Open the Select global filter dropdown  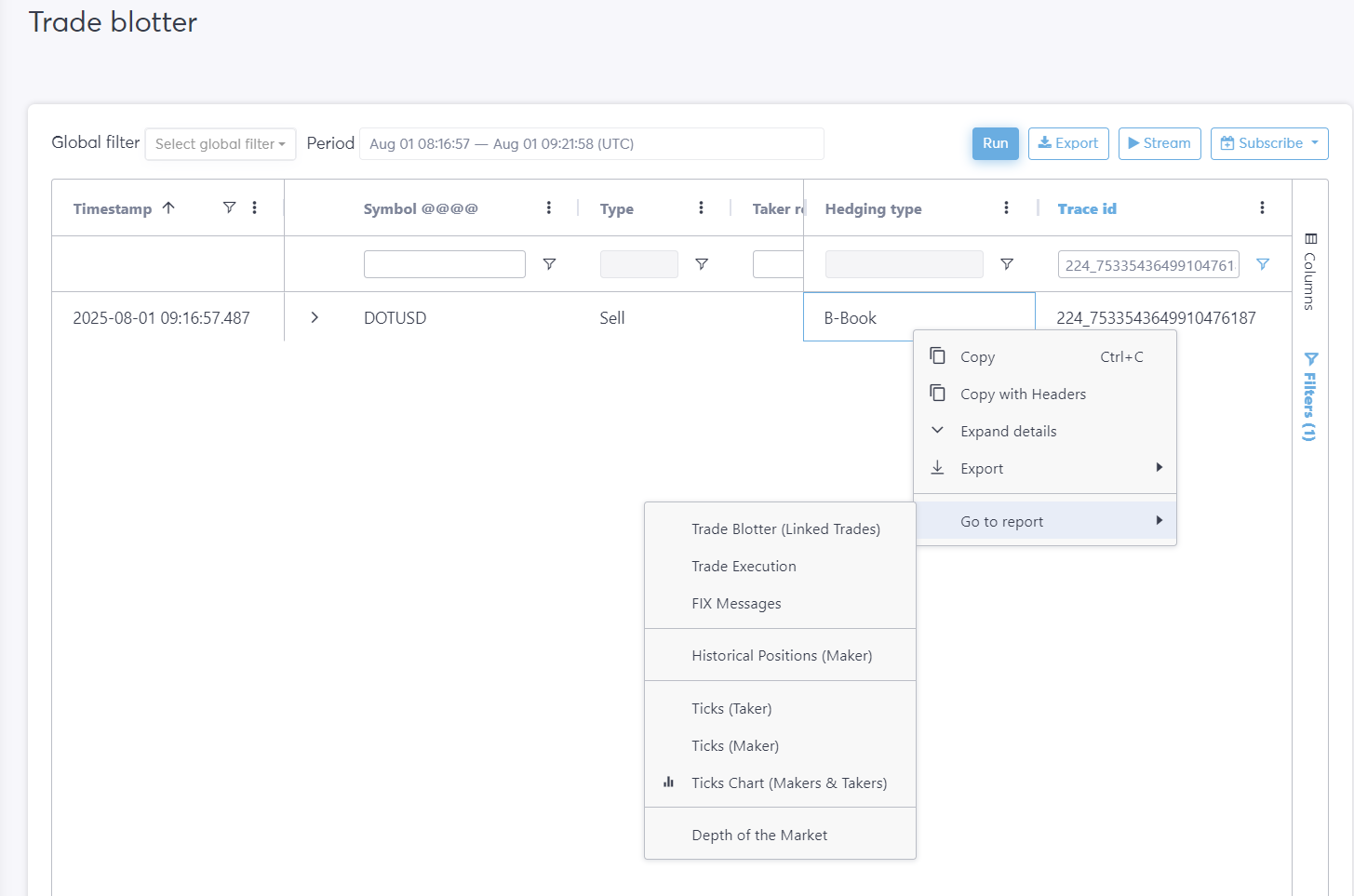(x=221, y=144)
